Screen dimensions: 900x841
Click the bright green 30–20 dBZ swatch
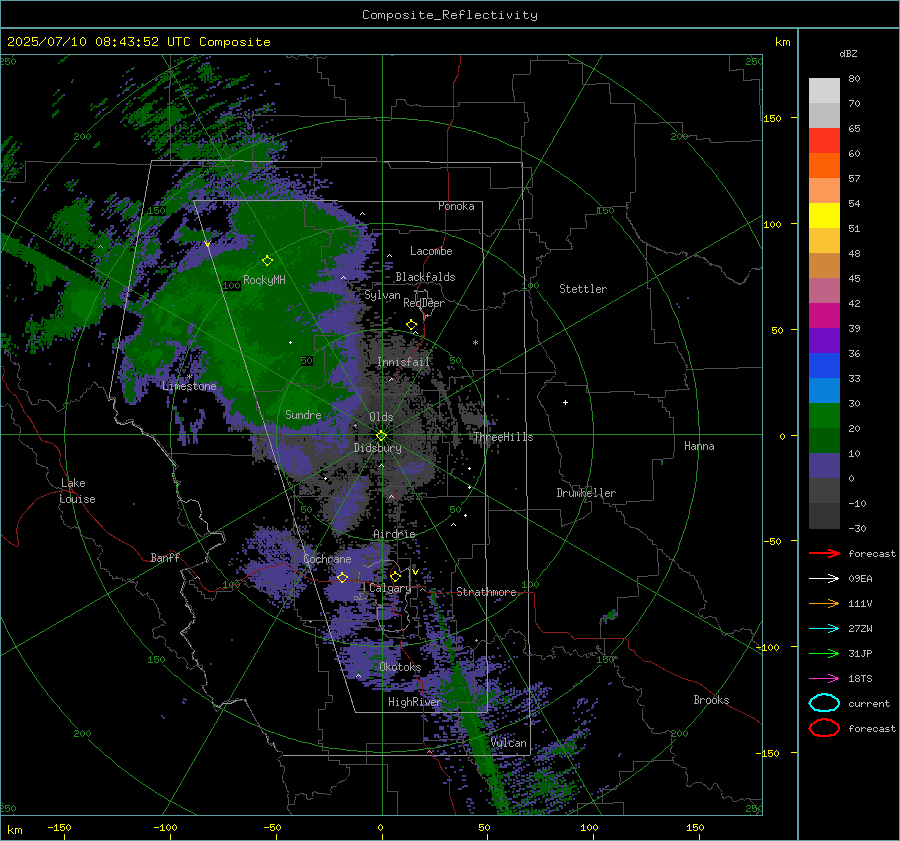pos(824,416)
